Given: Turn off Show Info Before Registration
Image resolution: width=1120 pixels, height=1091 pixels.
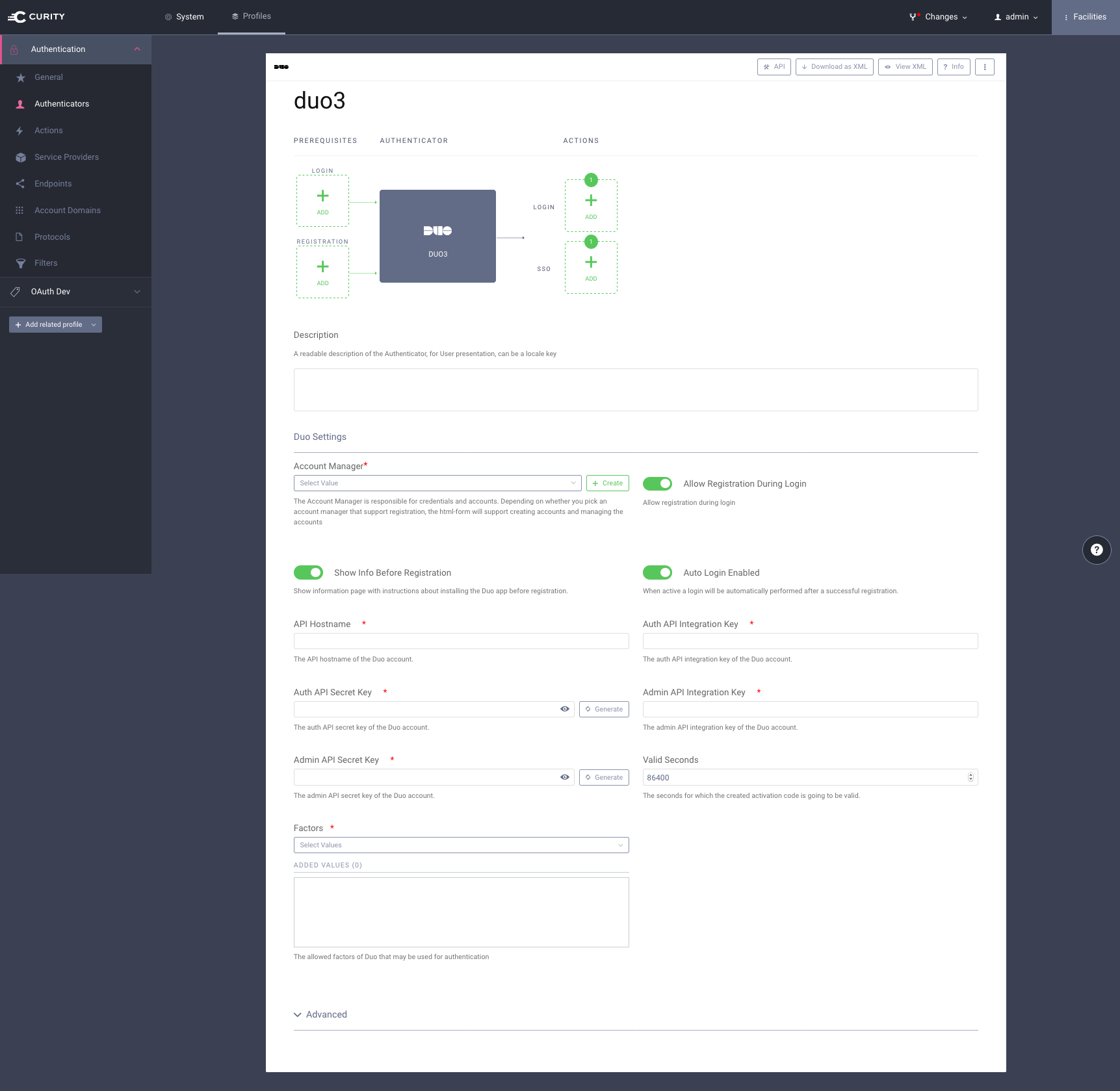Looking at the screenshot, I should 308,572.
